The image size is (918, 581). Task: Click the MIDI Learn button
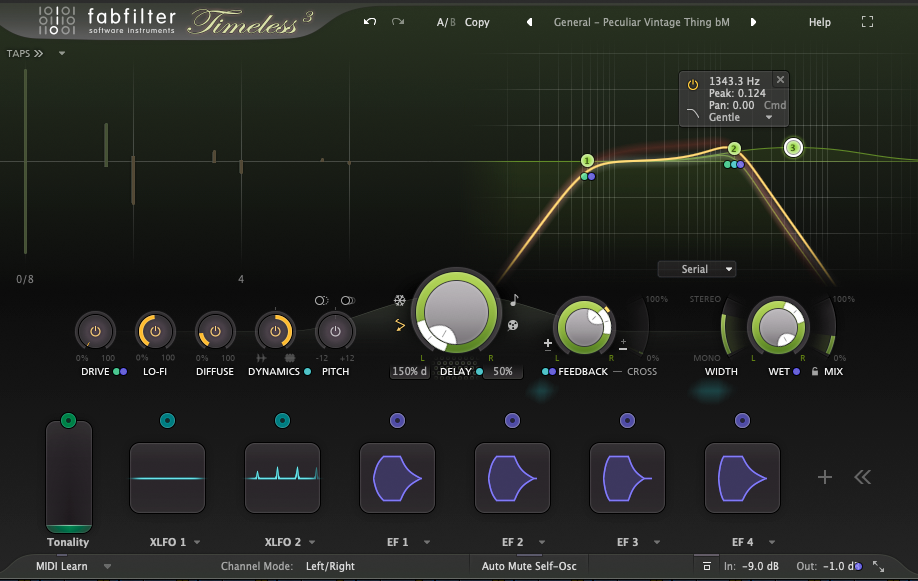point(61,566)
